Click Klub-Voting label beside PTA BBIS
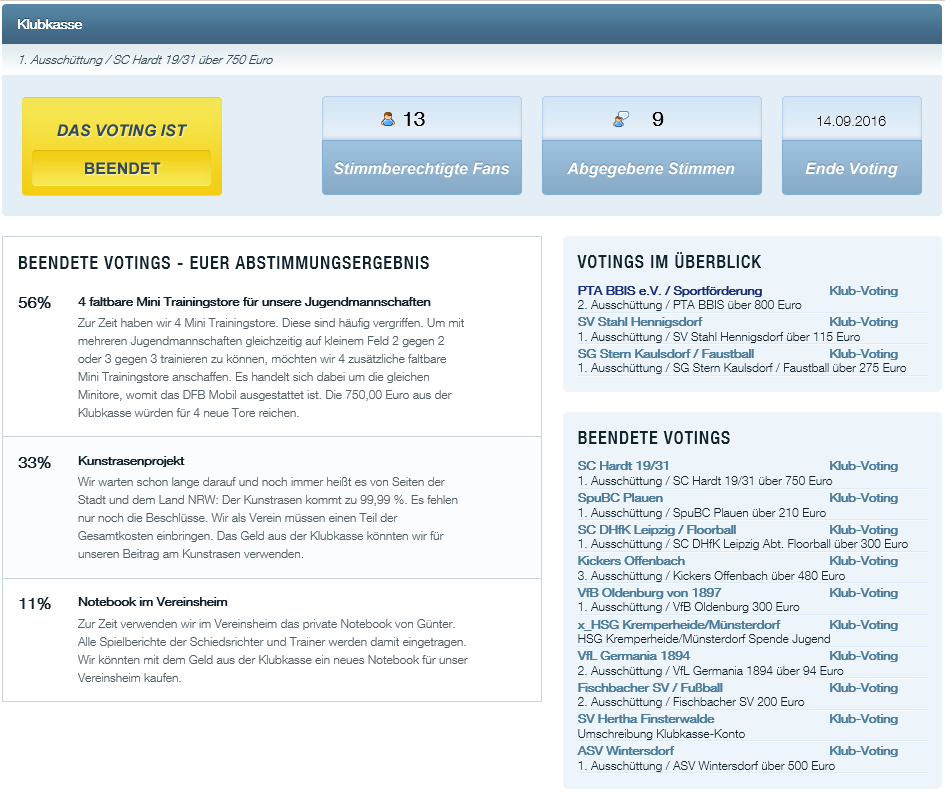The width and height of the screenshot is (945, 792). tap(863, 291)
